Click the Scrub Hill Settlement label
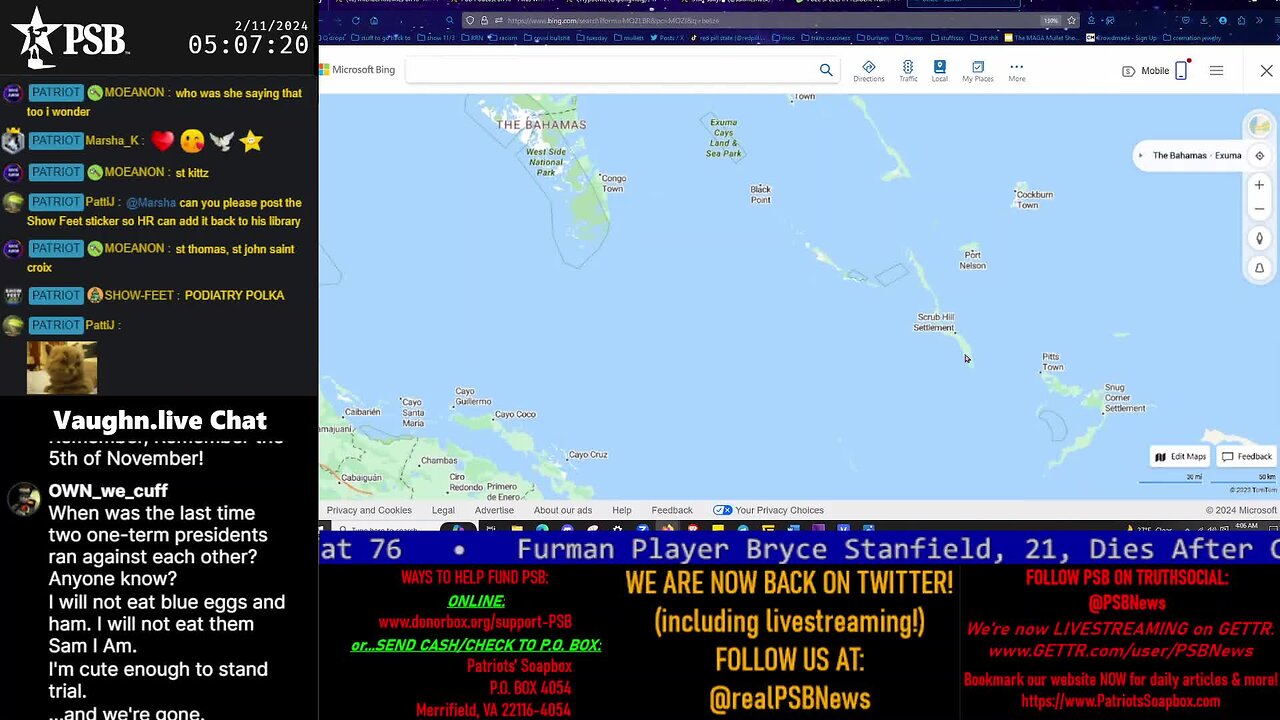 934,322
